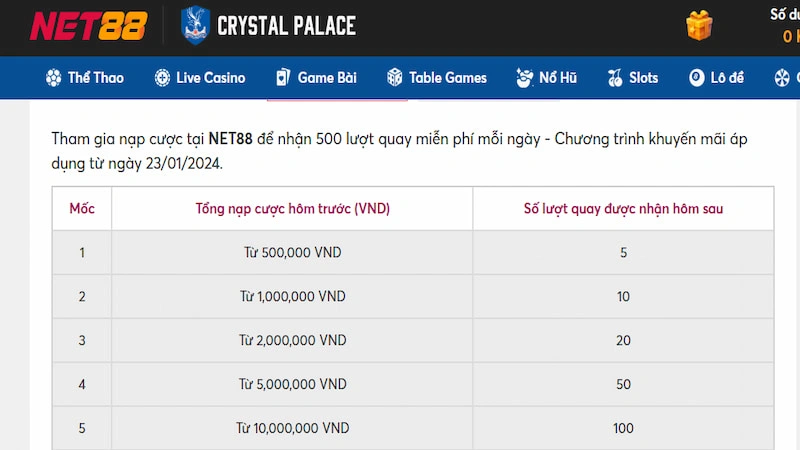The height and width of the screenshot is (450, 800).
Task: Click the Lô đề ball icon
Action: (696, 78)
